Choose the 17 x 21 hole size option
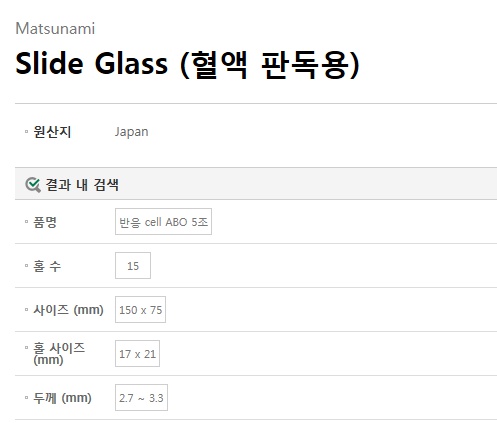This screenshot has height=423, width=497. tap(137, 354)
